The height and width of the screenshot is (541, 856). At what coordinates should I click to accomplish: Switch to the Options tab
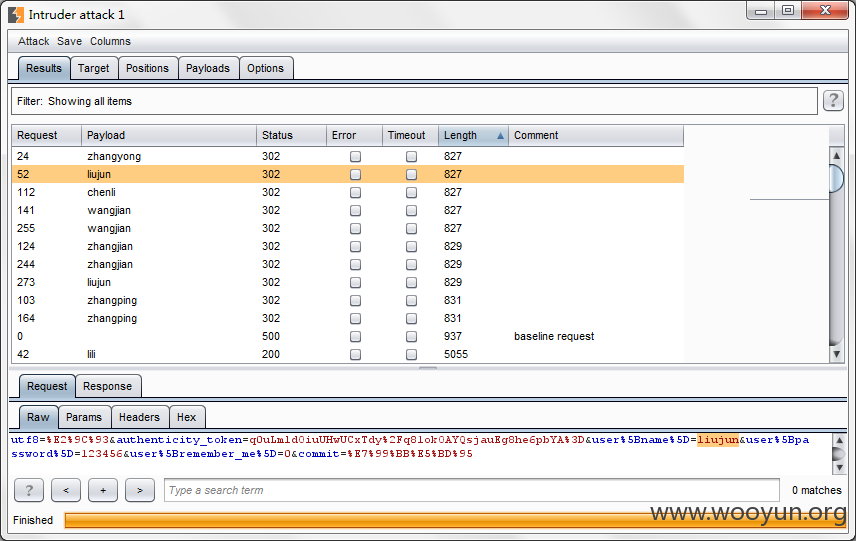coord(265,68)
